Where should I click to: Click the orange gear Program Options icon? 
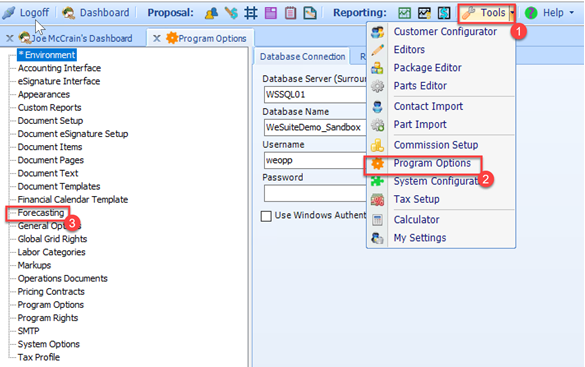click(x=377, y=163)
